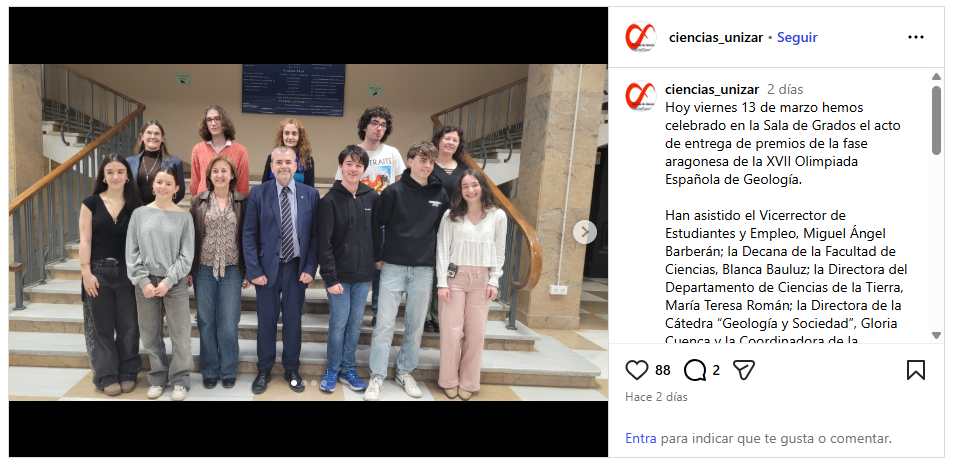
Task: Open the three-dot more options menu
Action: [916, 37]
